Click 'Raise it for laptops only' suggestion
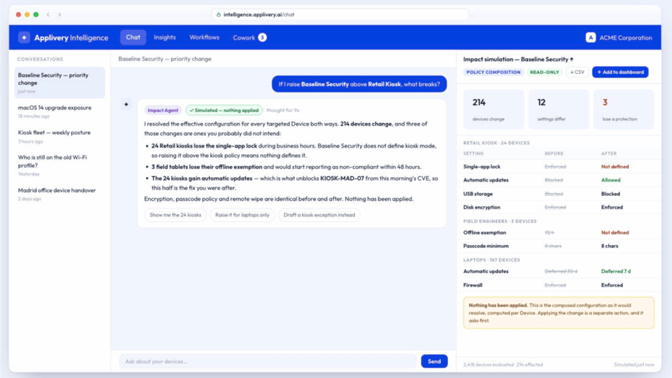 pos(242,215)
